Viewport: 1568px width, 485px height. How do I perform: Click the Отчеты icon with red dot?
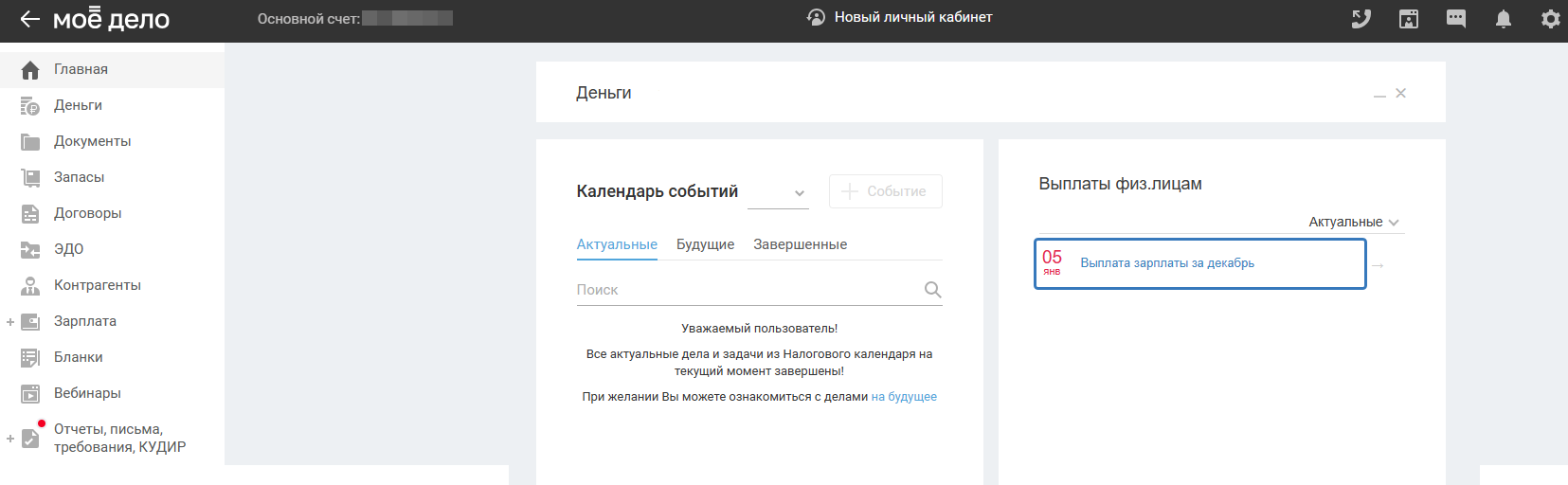pyautogui.click(x=31, y=438)
